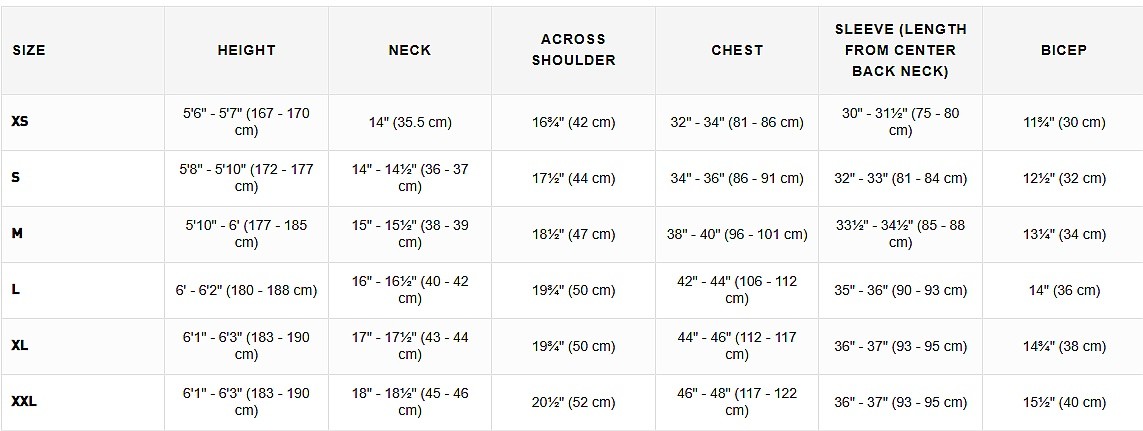Click the S size row label
The image size is (1143, 431).
pyautogui.click(x=16, y=177)
